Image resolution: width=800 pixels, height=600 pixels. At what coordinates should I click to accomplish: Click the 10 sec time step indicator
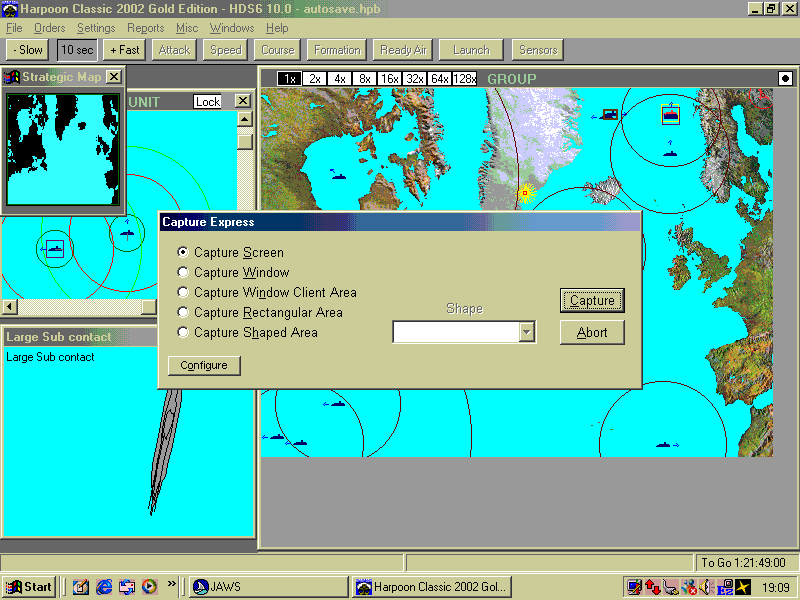coord(77,50)
